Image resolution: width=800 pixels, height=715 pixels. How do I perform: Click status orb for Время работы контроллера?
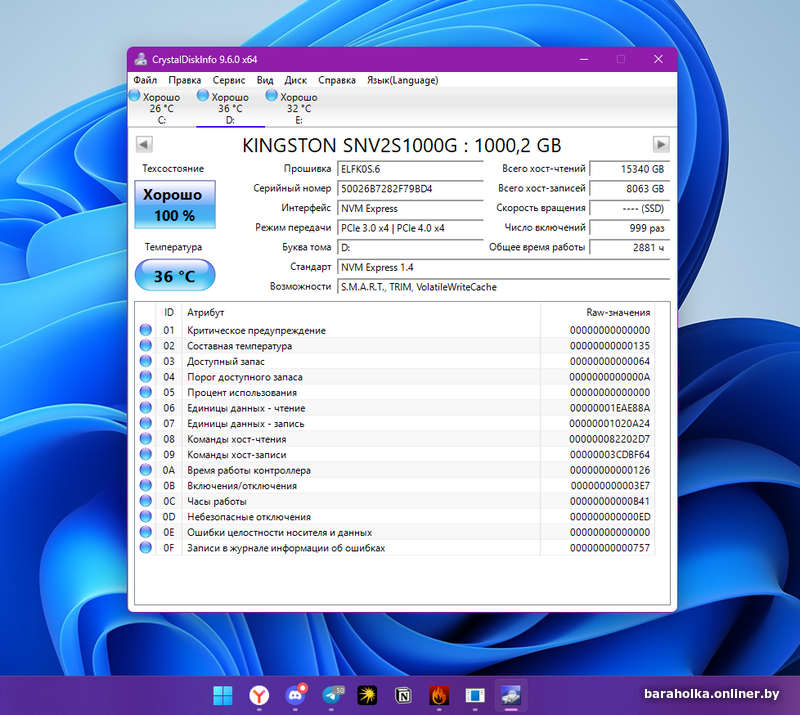coord(145,470)
